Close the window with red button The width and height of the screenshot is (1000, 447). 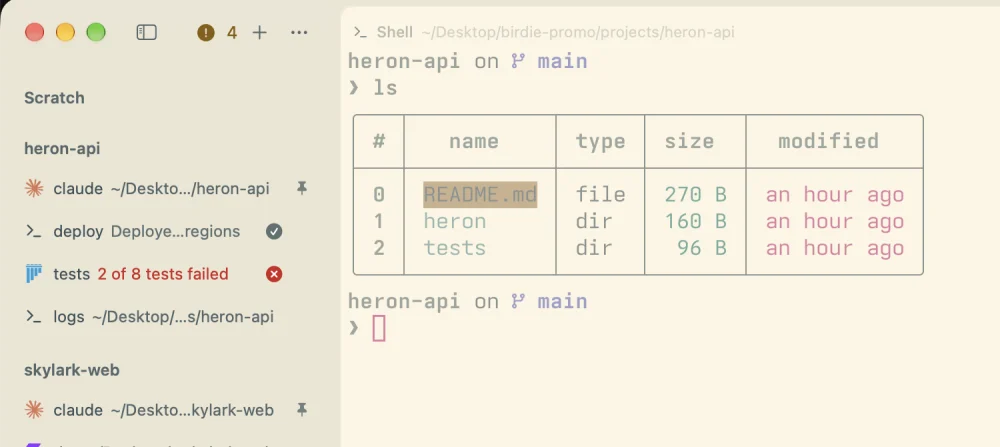(34, 32)
